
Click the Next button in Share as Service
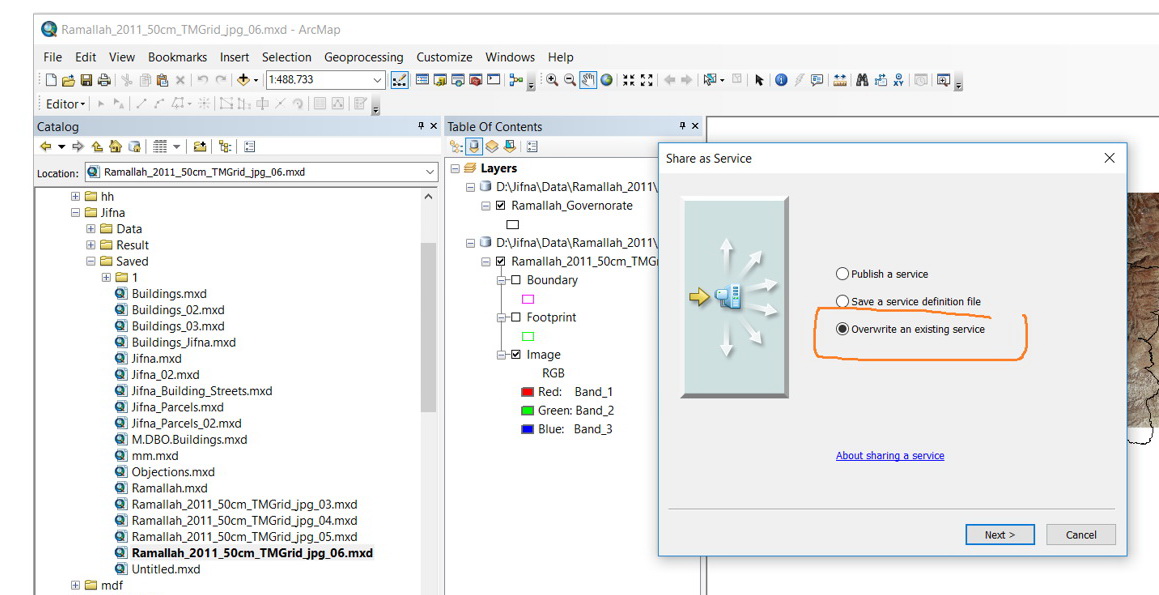point(999,534)
